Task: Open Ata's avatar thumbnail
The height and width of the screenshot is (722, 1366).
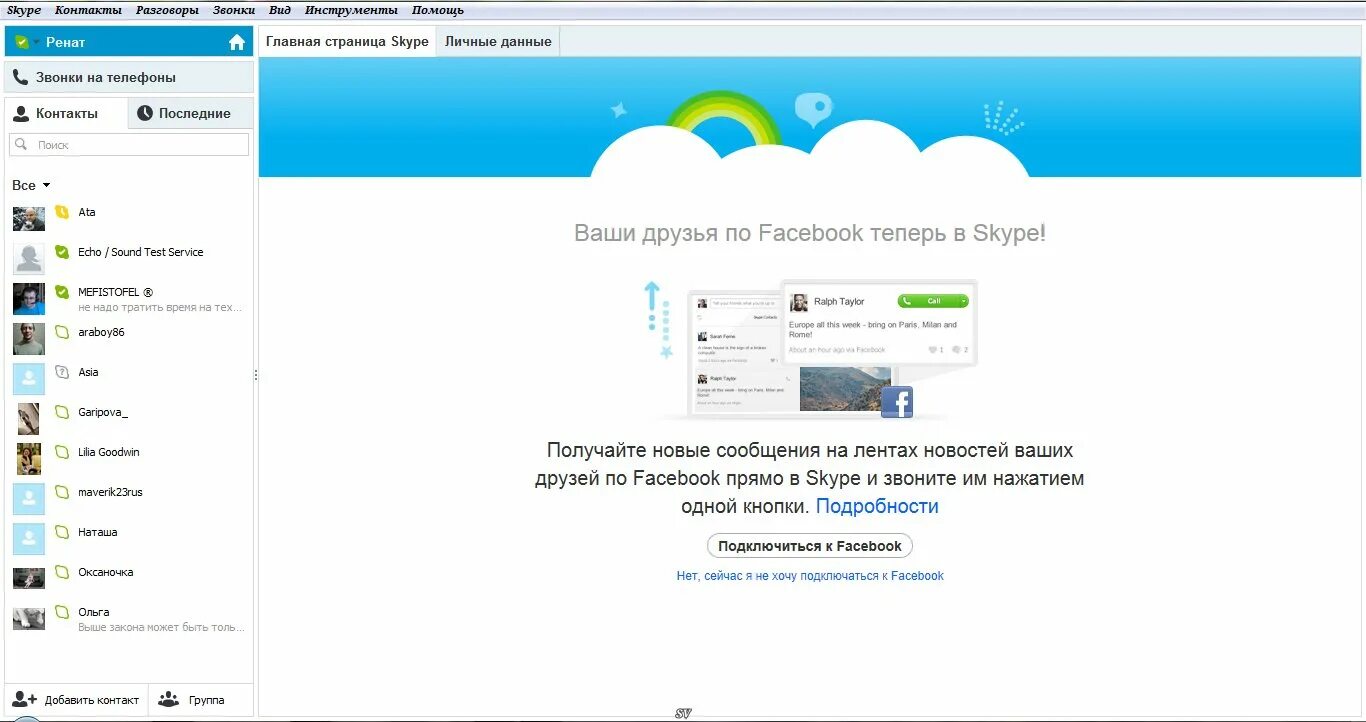Action: (x=29, y=219)
